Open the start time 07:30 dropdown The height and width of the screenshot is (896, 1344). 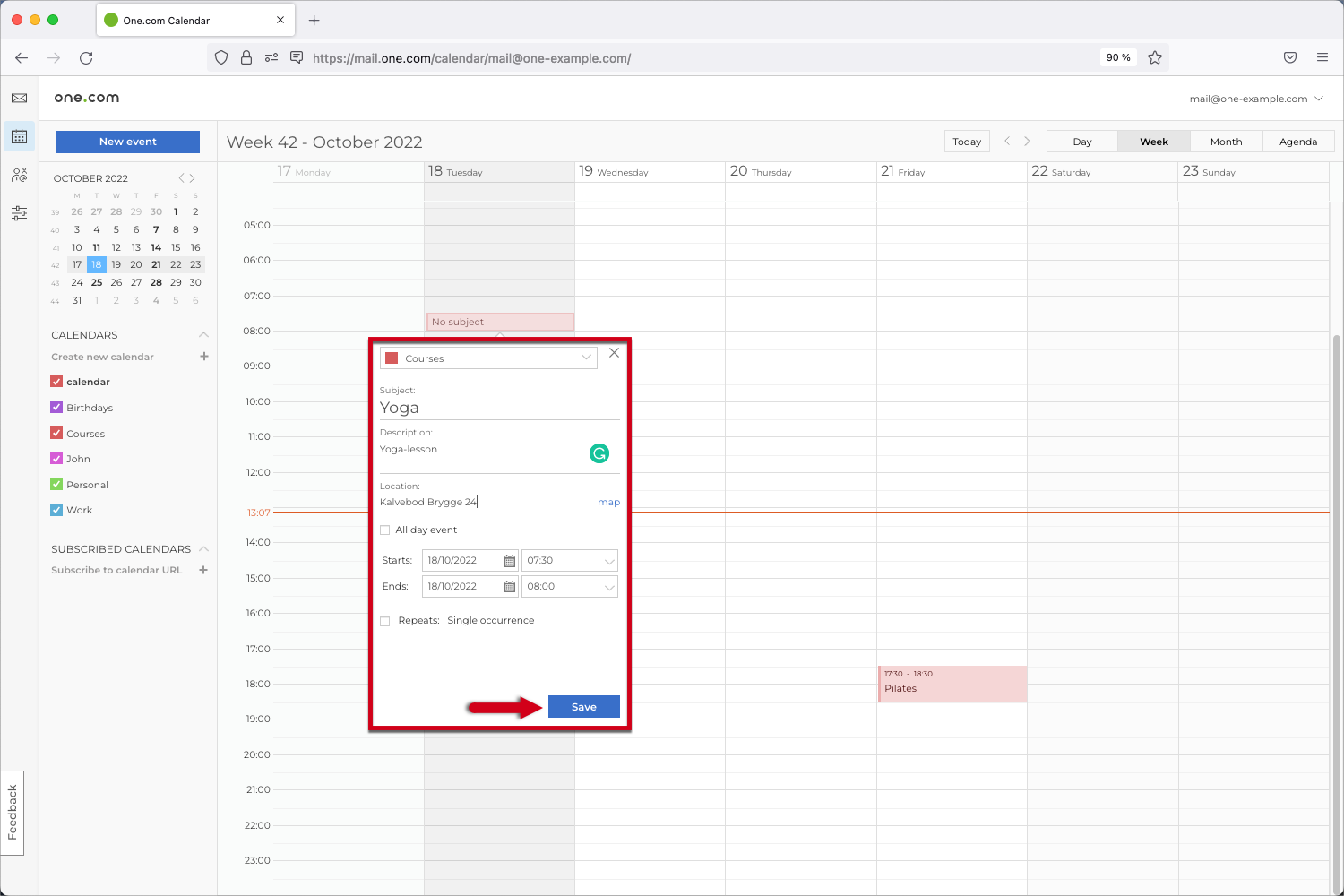point(570,561)
